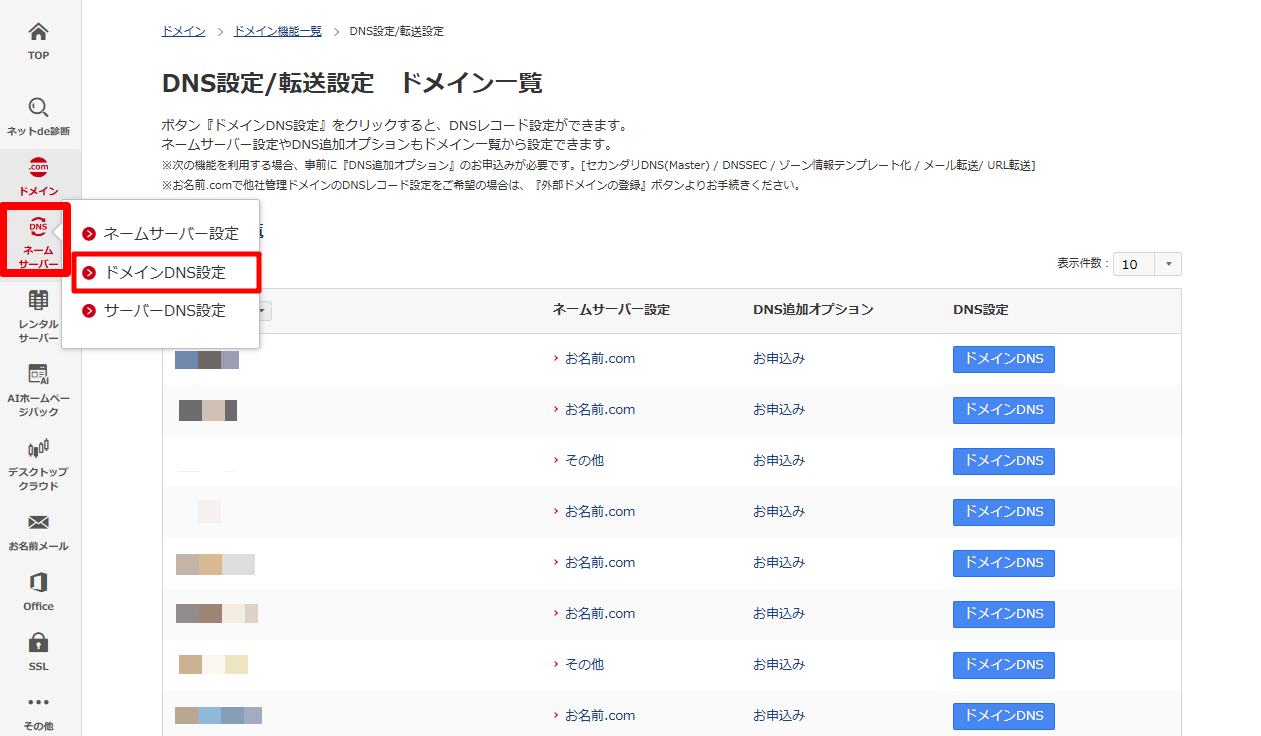Screen dimensions: 1261x736
Task: Open the Office sidebar icon
Action: (38, 583)
